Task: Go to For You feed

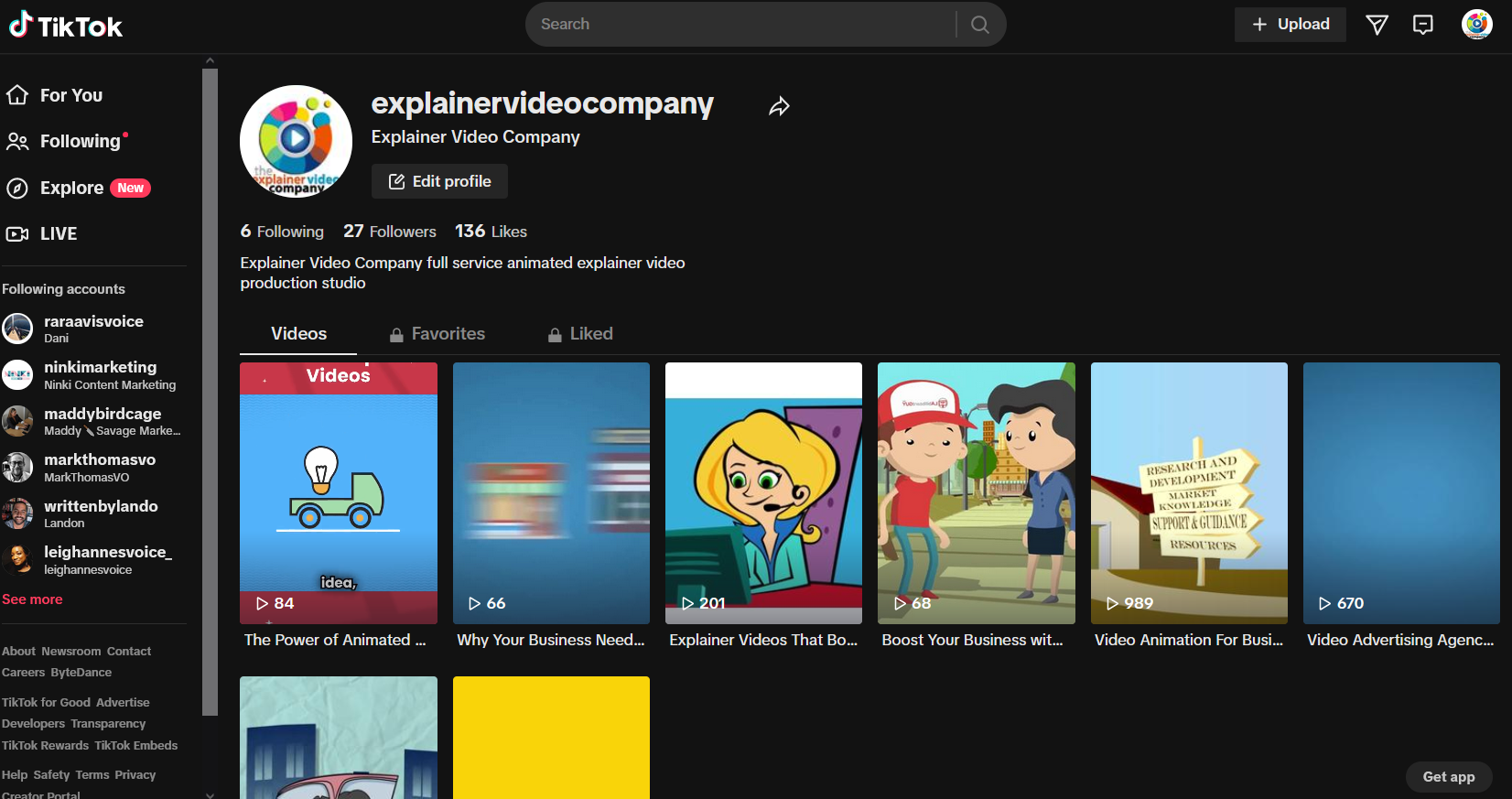Action: point(54,95)
